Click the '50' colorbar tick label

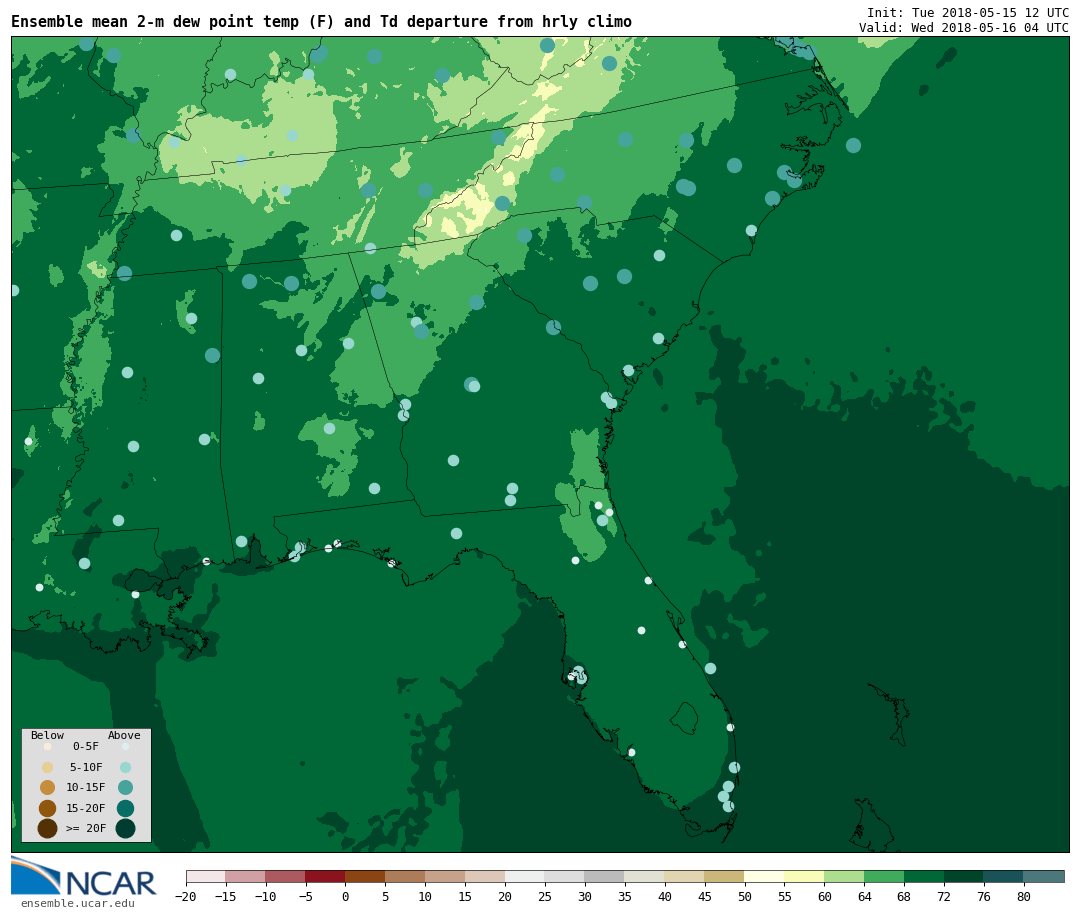745,896
